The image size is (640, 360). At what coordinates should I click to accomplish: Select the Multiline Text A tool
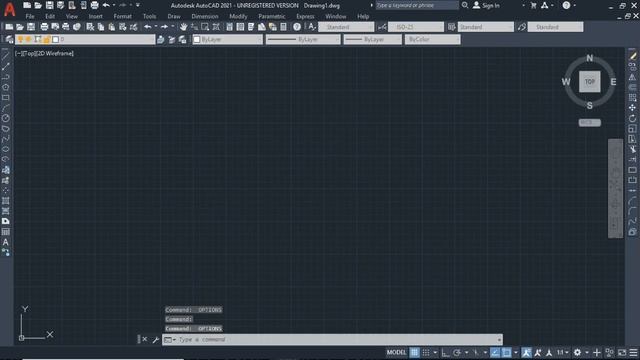tap(5, 242)
